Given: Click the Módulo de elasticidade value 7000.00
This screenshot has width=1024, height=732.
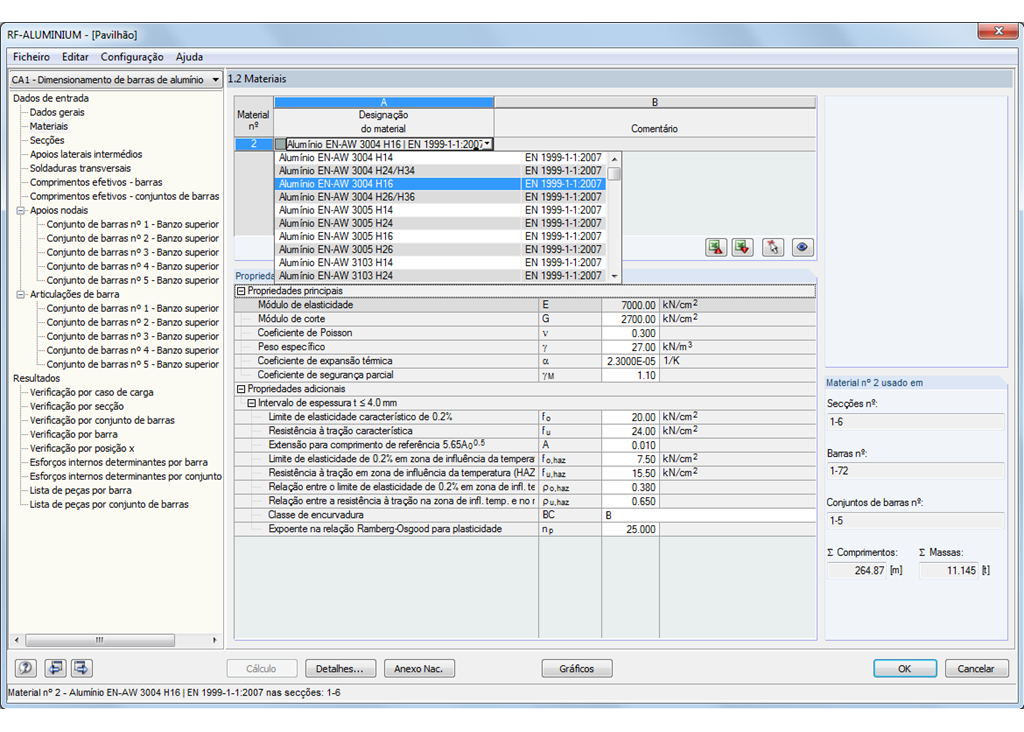Looking at the screenshot, I should pos(630,305).
